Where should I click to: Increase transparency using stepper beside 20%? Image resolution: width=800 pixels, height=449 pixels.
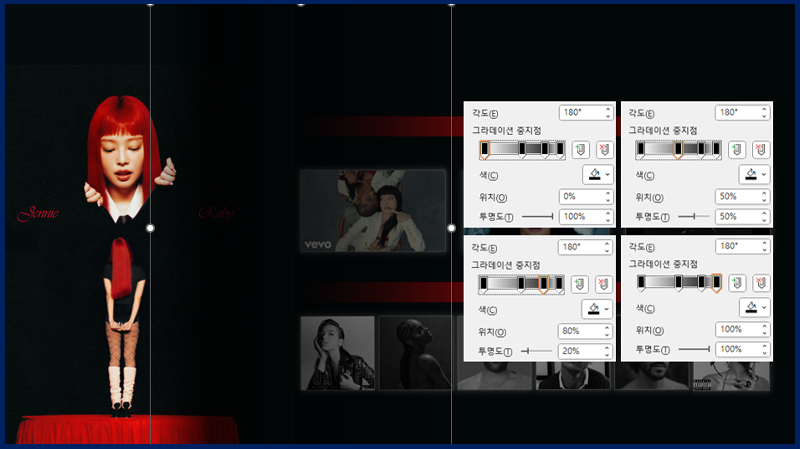[x=607, y=347]
